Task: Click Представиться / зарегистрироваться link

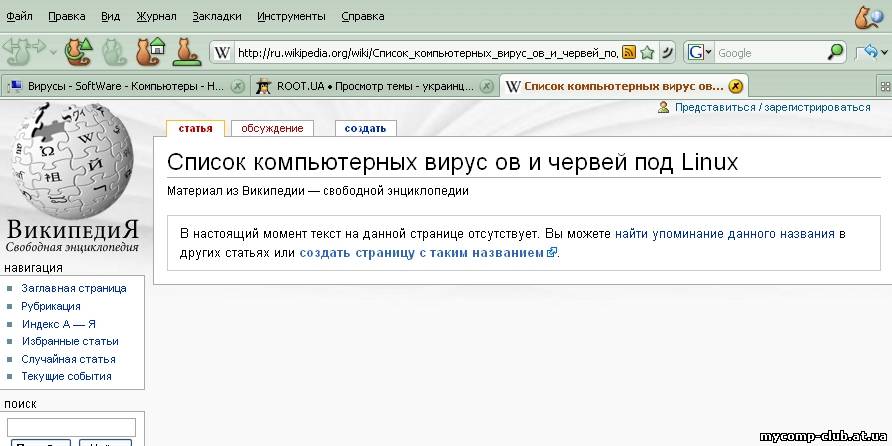Action: (773, 107)
